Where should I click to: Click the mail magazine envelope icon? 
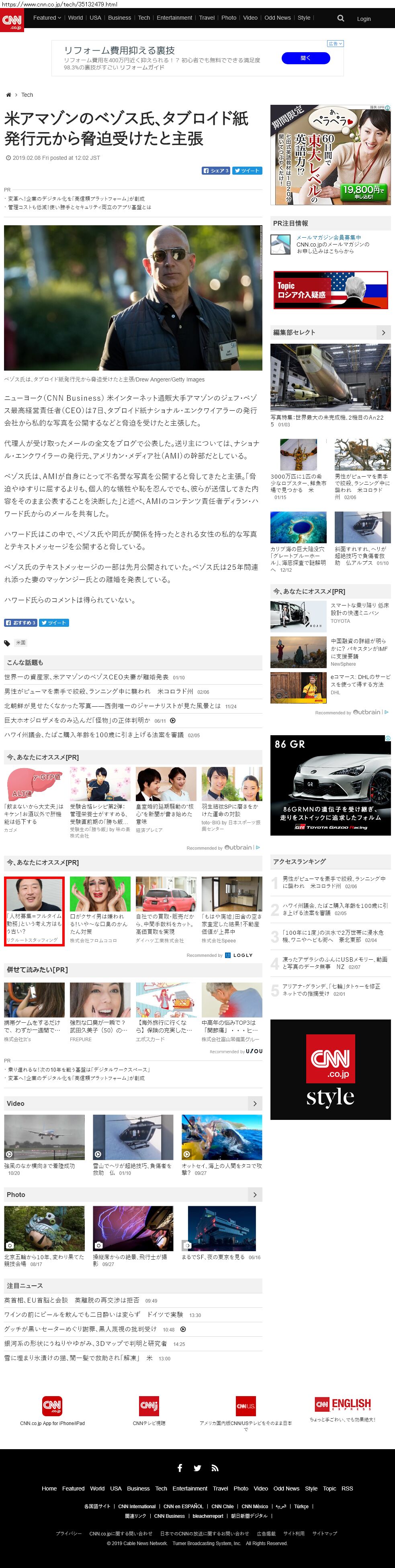click(x=280, y=244)
